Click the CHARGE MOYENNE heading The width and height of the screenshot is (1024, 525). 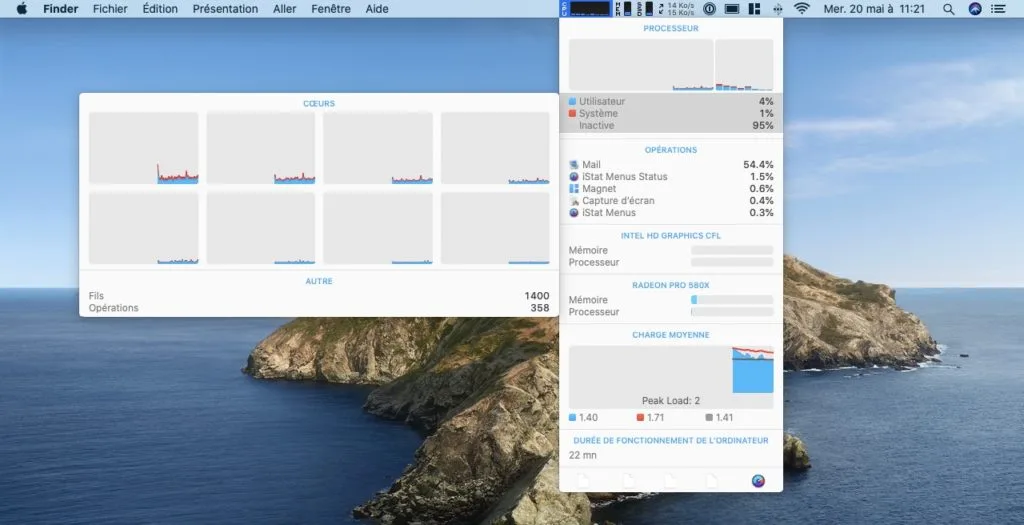(671, 334)
